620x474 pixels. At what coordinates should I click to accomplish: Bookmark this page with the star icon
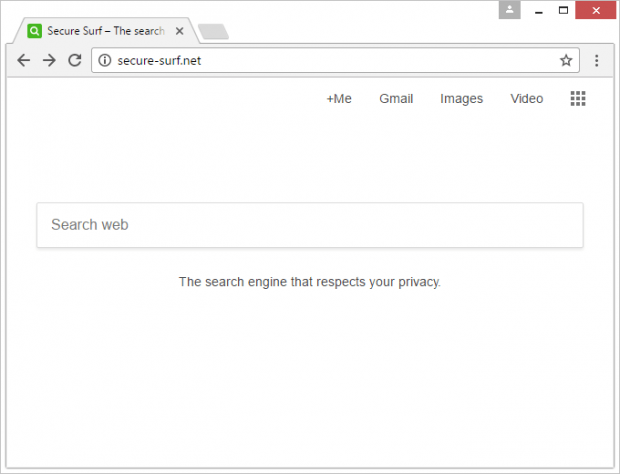(x=566, y=60)
